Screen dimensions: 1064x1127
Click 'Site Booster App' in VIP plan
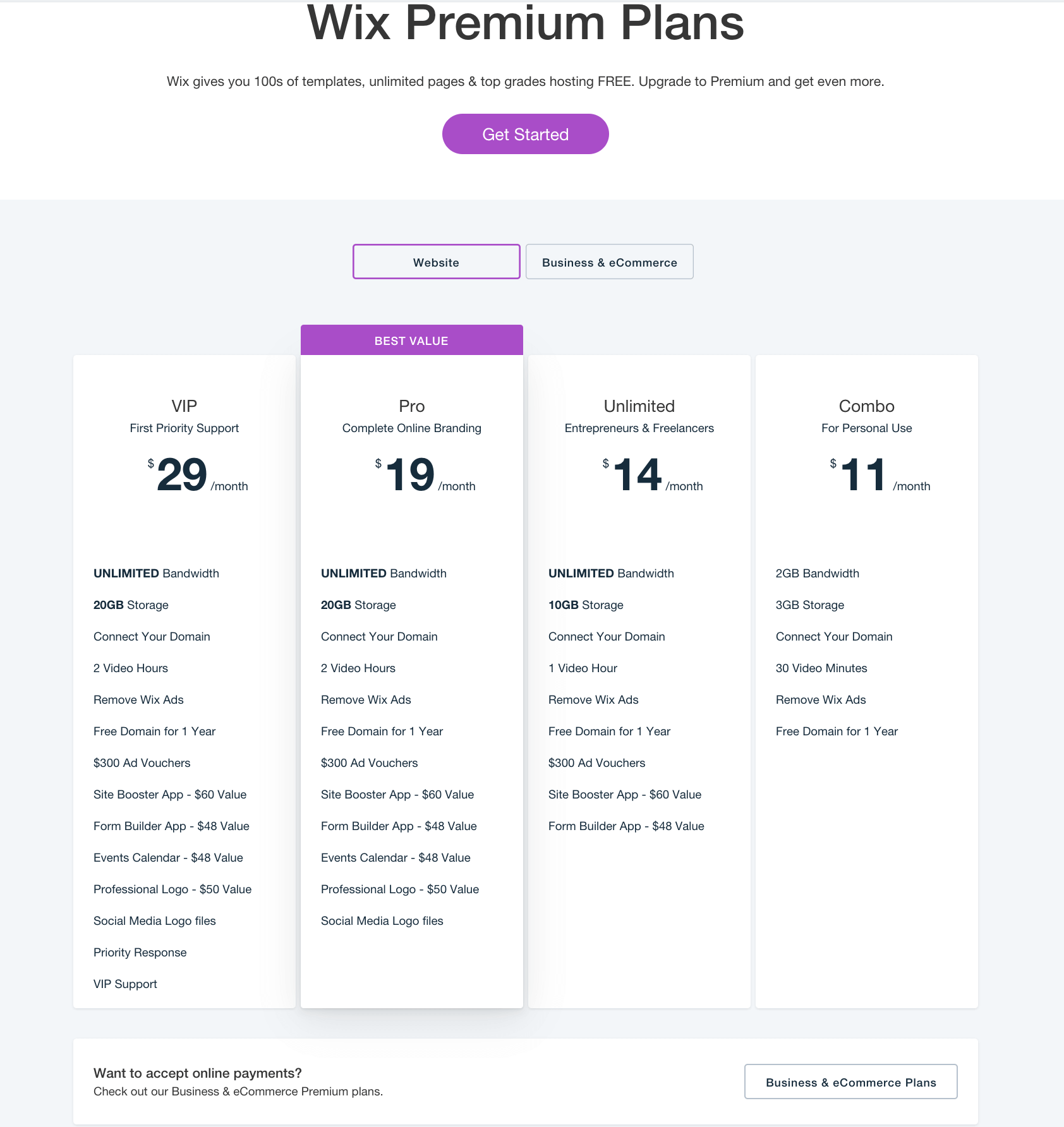170,794
